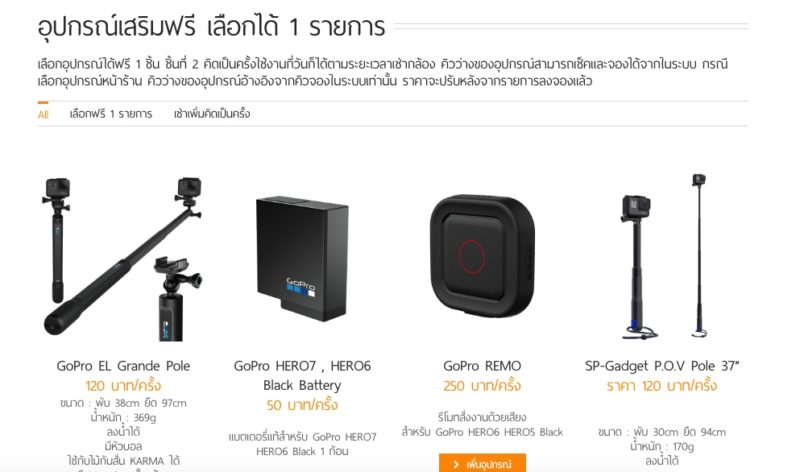This screenshot has width=800, height=472.
Task: Select the All filter tab
Action: point(43,114)
